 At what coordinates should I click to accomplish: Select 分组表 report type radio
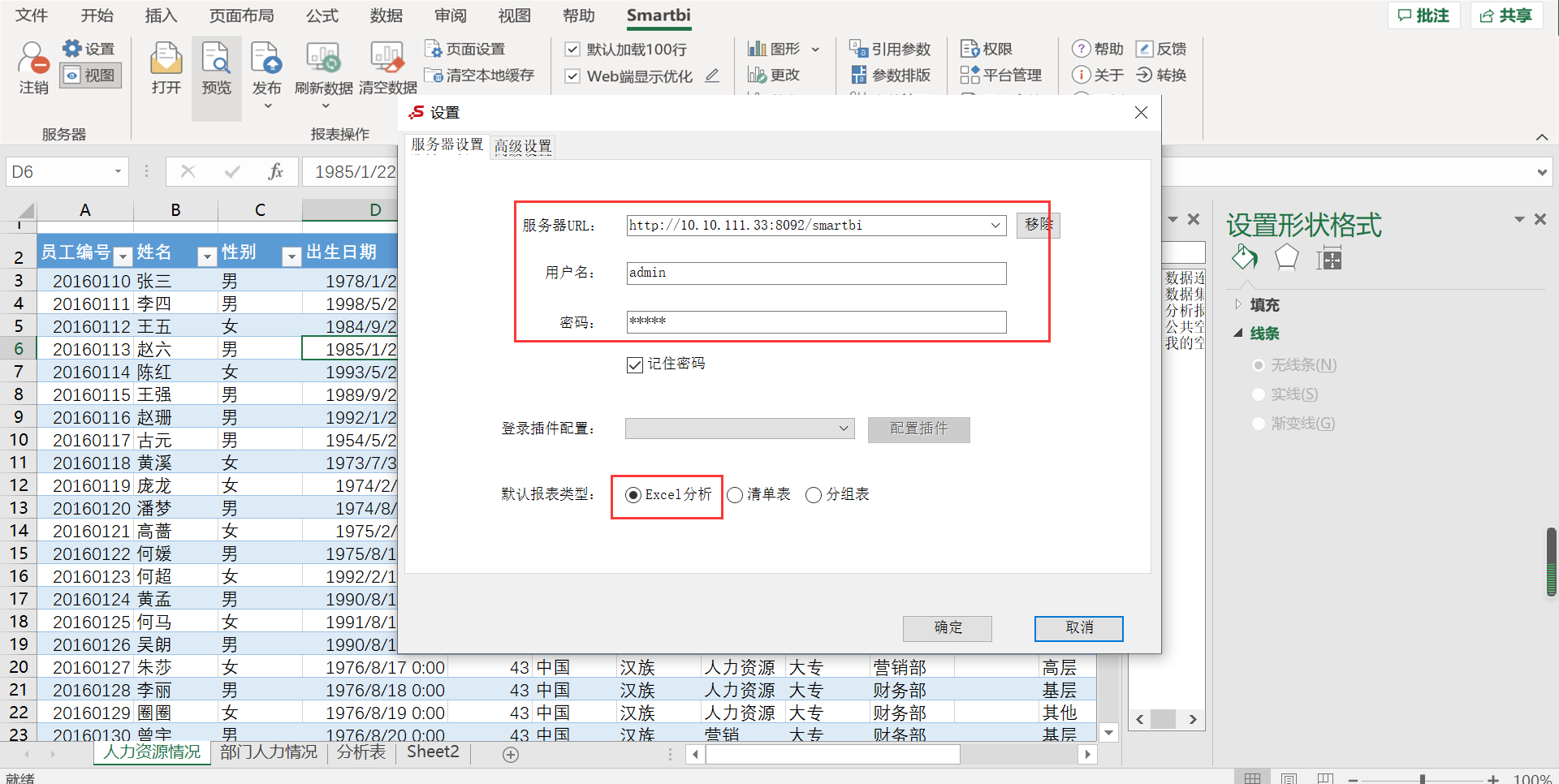point(814,495)
